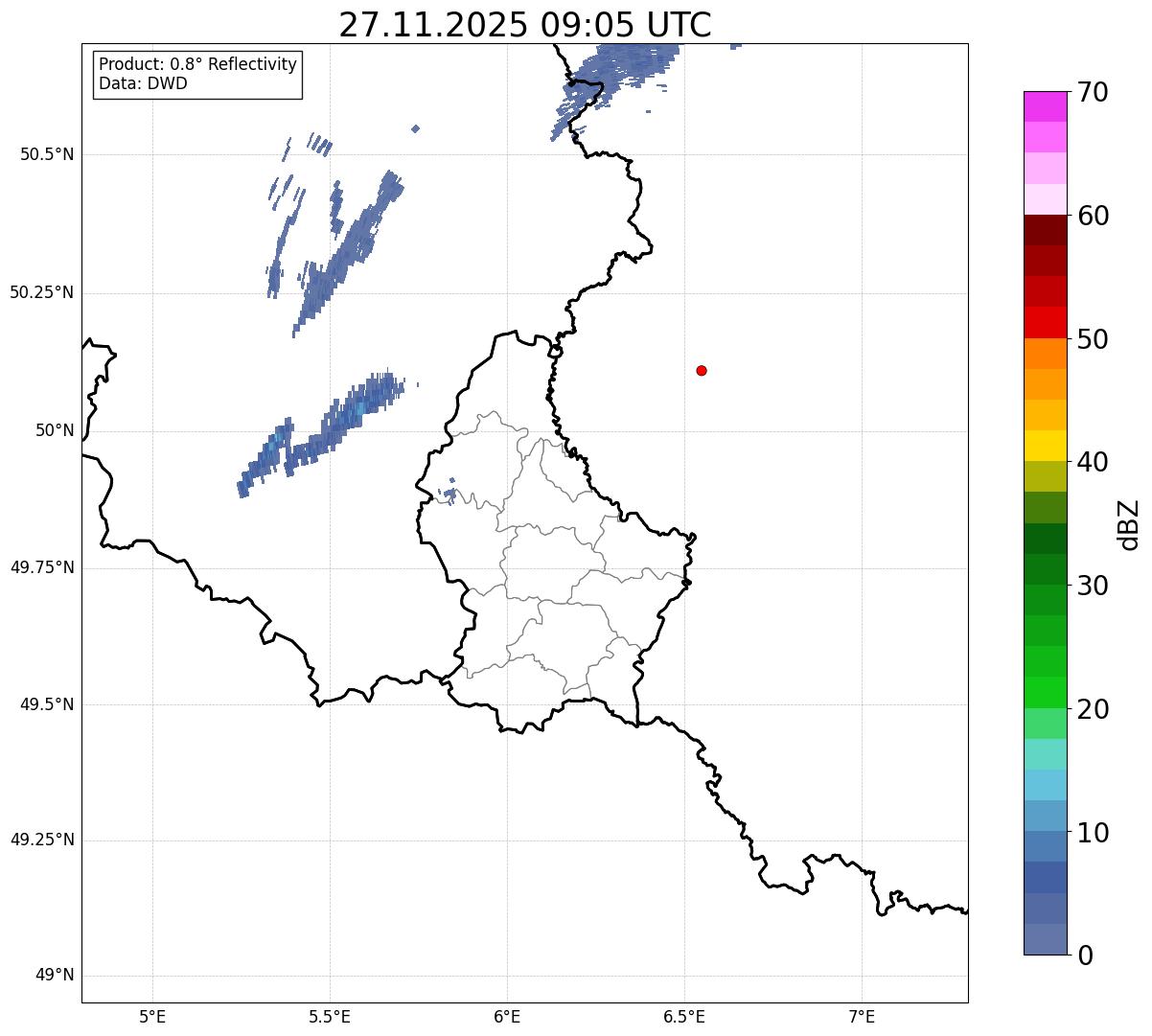The image size is (1152, 1036).
Task: Pick the light cyan swatch between 10 and 20 dBZ
Action: pos(1045,785)
